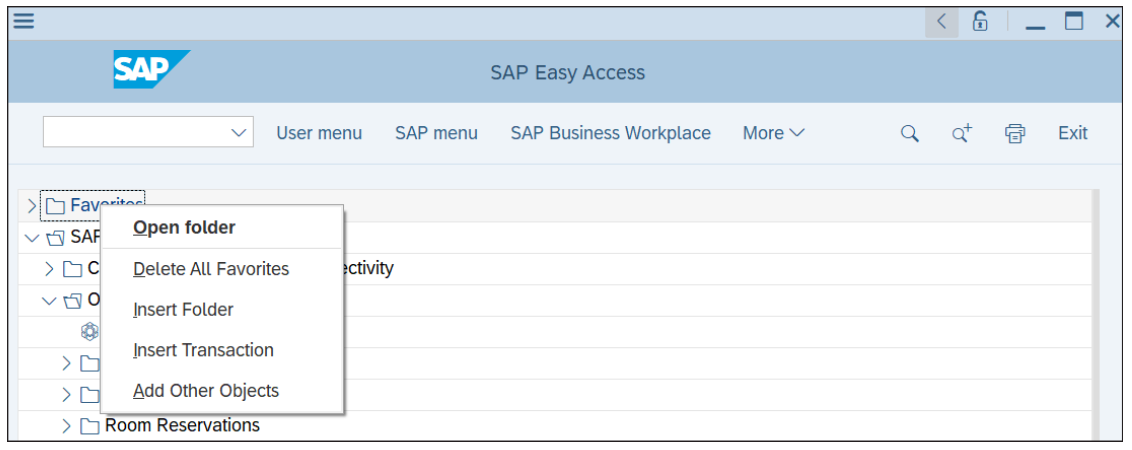This screenshot has width=1132, height=450.
Task: Expand the Room Reservations node
Action: coord(66,426)
